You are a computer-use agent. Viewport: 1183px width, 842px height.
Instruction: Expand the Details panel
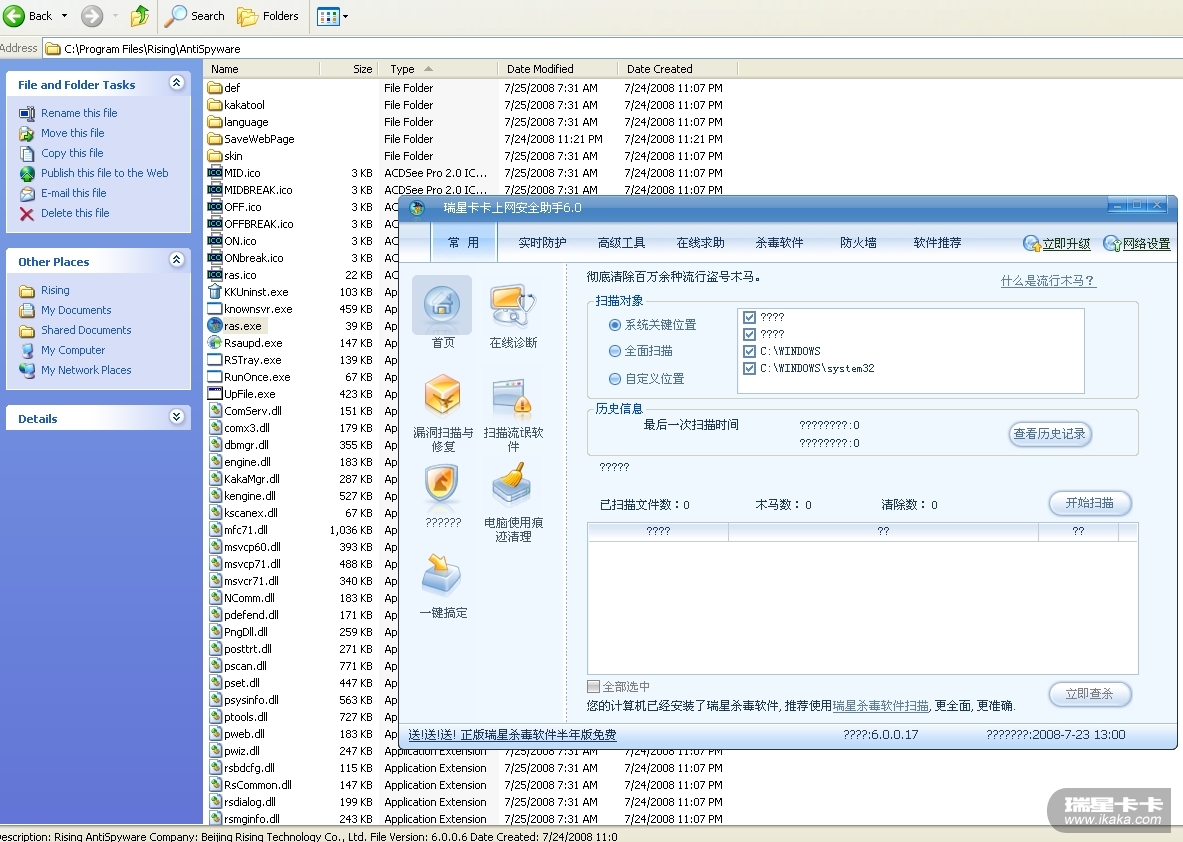pos(177,418)
